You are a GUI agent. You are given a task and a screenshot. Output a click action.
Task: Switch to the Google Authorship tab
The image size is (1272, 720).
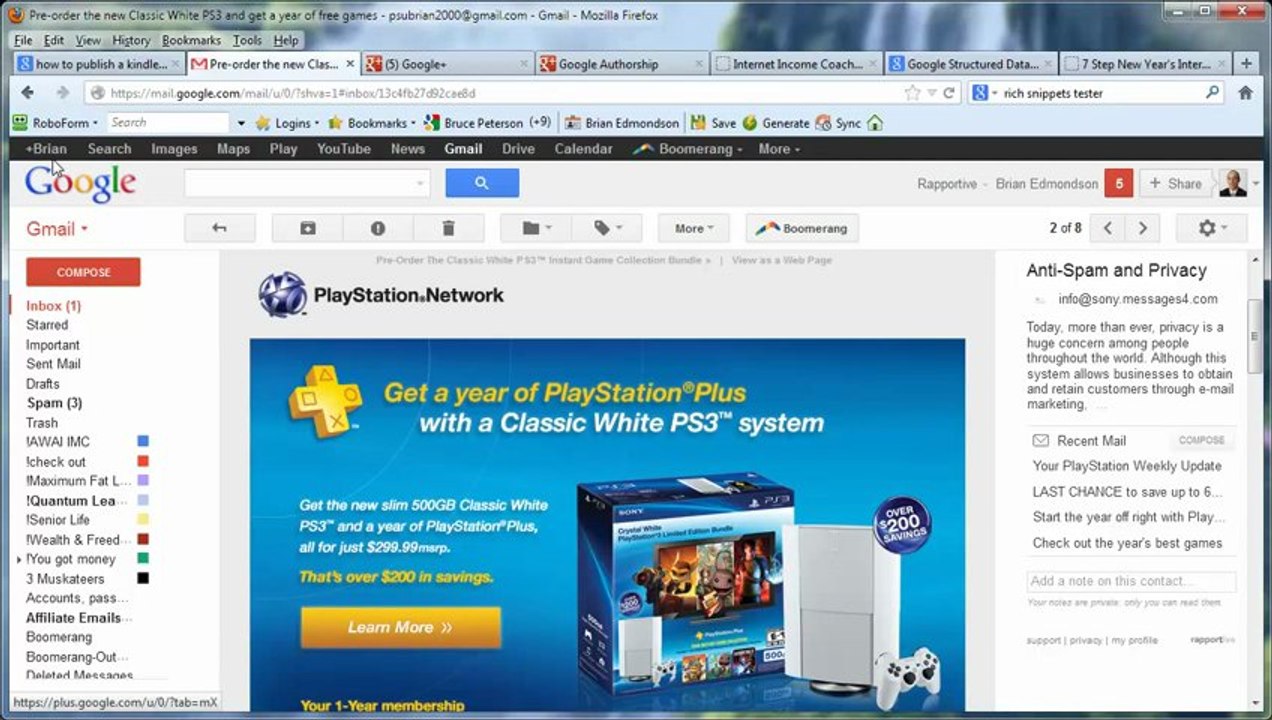coord(621,64)
